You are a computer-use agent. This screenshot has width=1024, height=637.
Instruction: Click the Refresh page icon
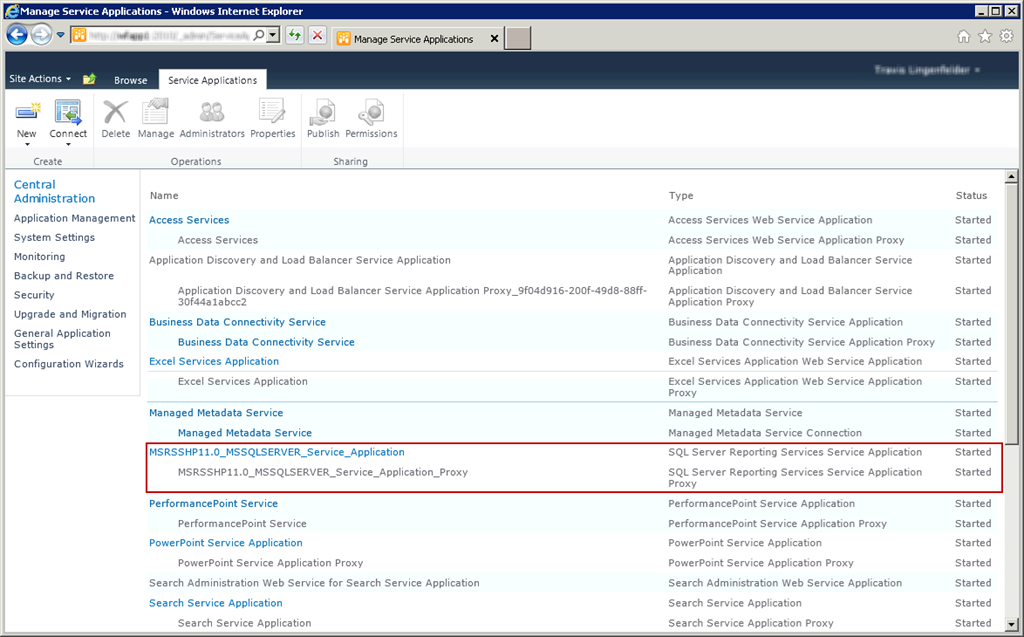tap(295, 35)
